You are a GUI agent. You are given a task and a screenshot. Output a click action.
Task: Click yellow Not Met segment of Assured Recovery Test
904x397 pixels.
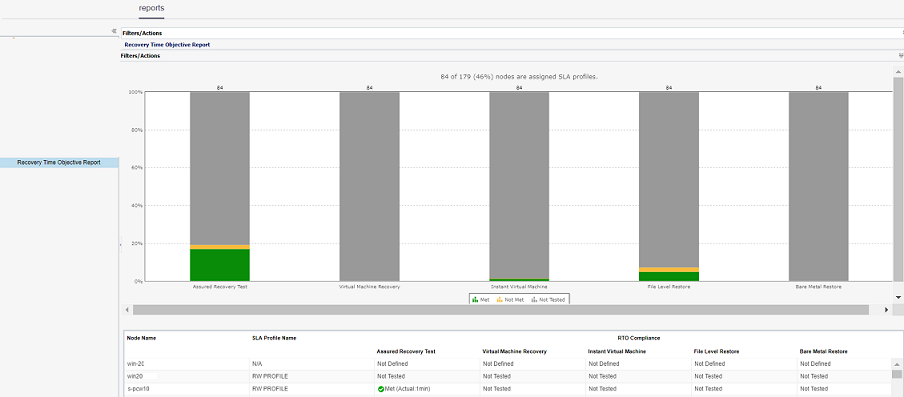(220, 247)
